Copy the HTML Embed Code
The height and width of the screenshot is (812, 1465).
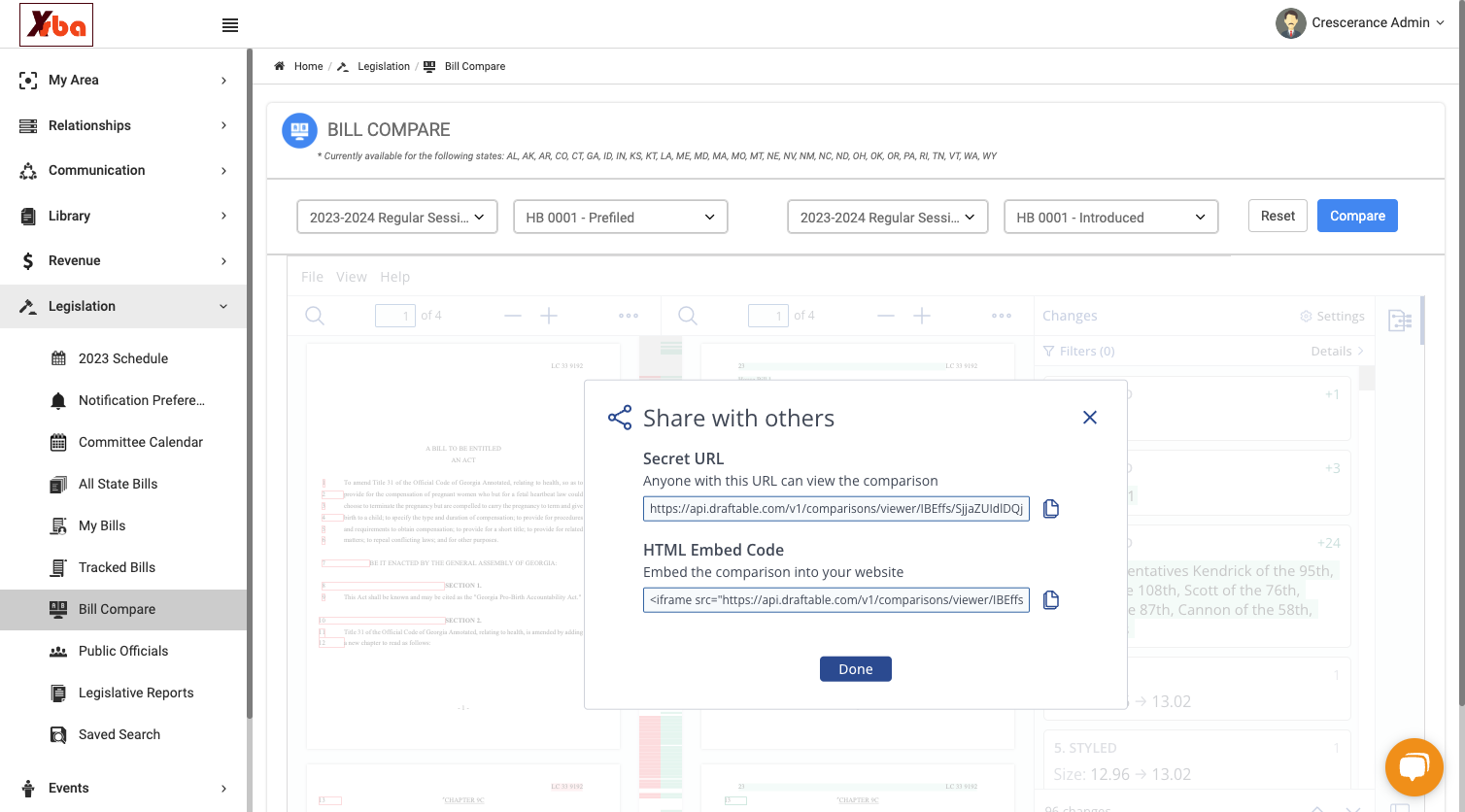pos(1050,600)
